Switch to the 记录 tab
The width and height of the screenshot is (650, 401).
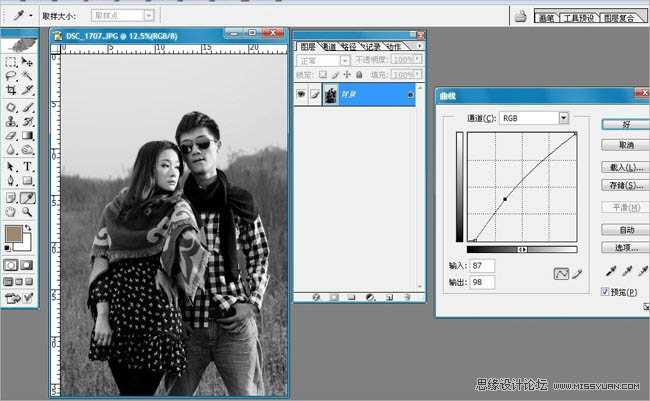pos(372,46)
